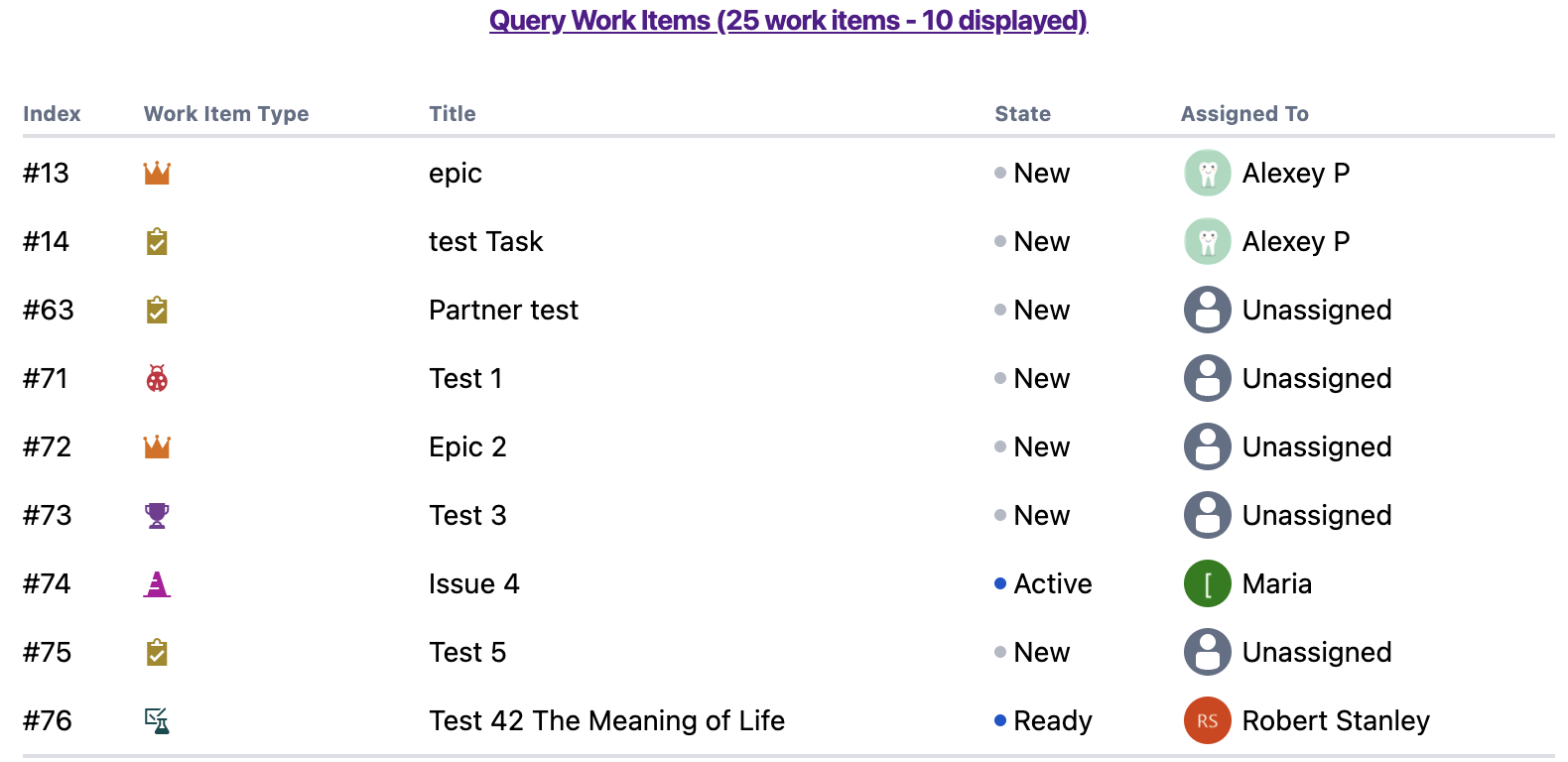
Task: Click Maria's green avatar
Action: [1207, 584]
